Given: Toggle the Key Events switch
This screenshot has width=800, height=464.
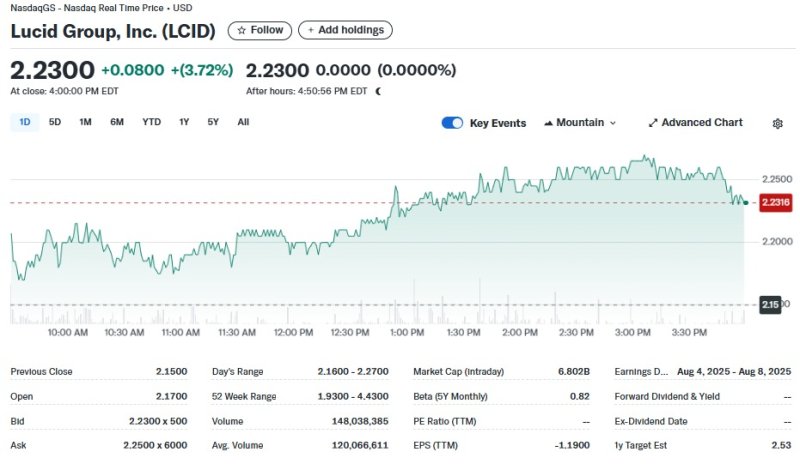Looking at the screenshot, I should (x=452, y=123).
